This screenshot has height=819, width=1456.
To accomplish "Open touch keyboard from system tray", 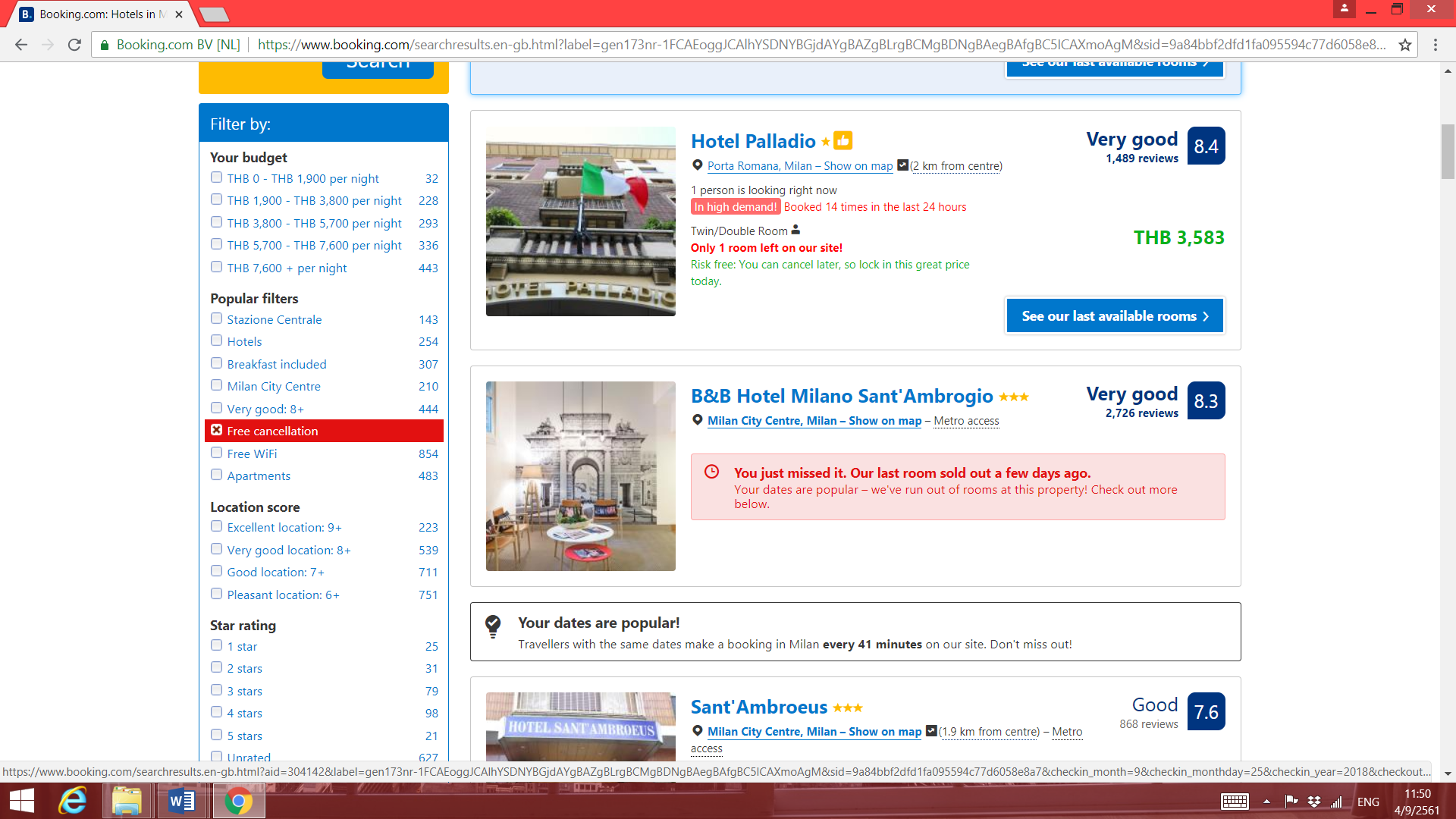I will tap(1235, 802).
